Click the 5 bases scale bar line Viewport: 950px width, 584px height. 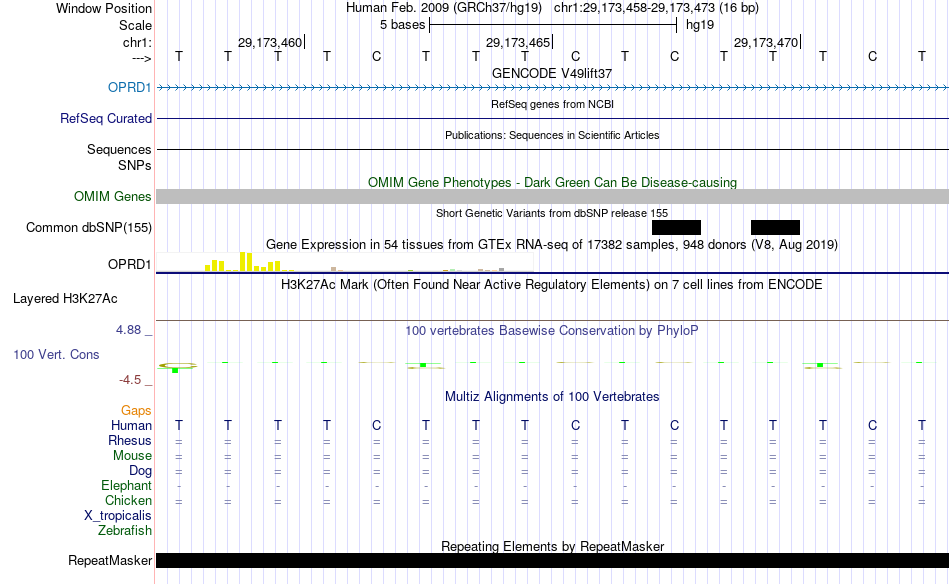[x=553, y=25]
